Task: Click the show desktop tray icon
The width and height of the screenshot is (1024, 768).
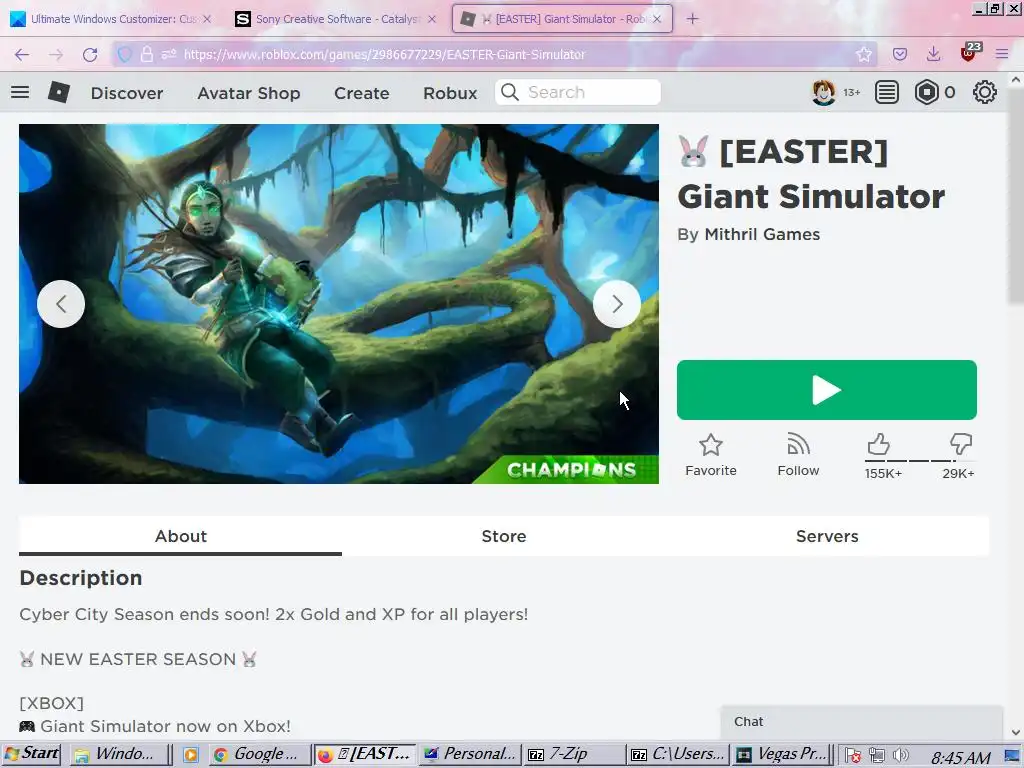Action: point(1012,756)
